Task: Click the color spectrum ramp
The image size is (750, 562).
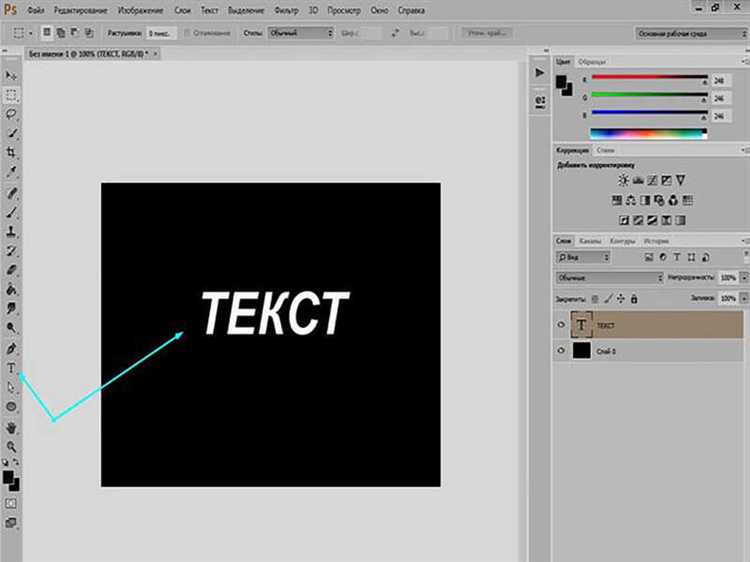Action: [648, 133]
